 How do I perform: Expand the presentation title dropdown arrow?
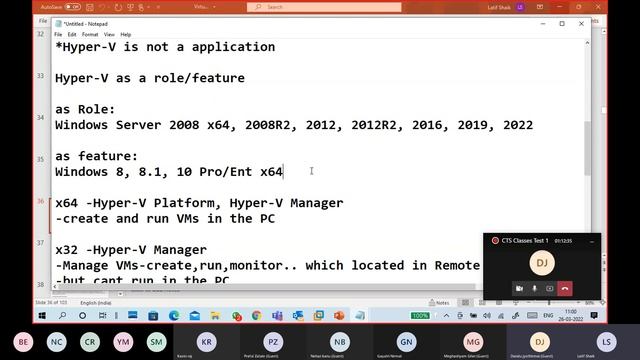point(215,7)
